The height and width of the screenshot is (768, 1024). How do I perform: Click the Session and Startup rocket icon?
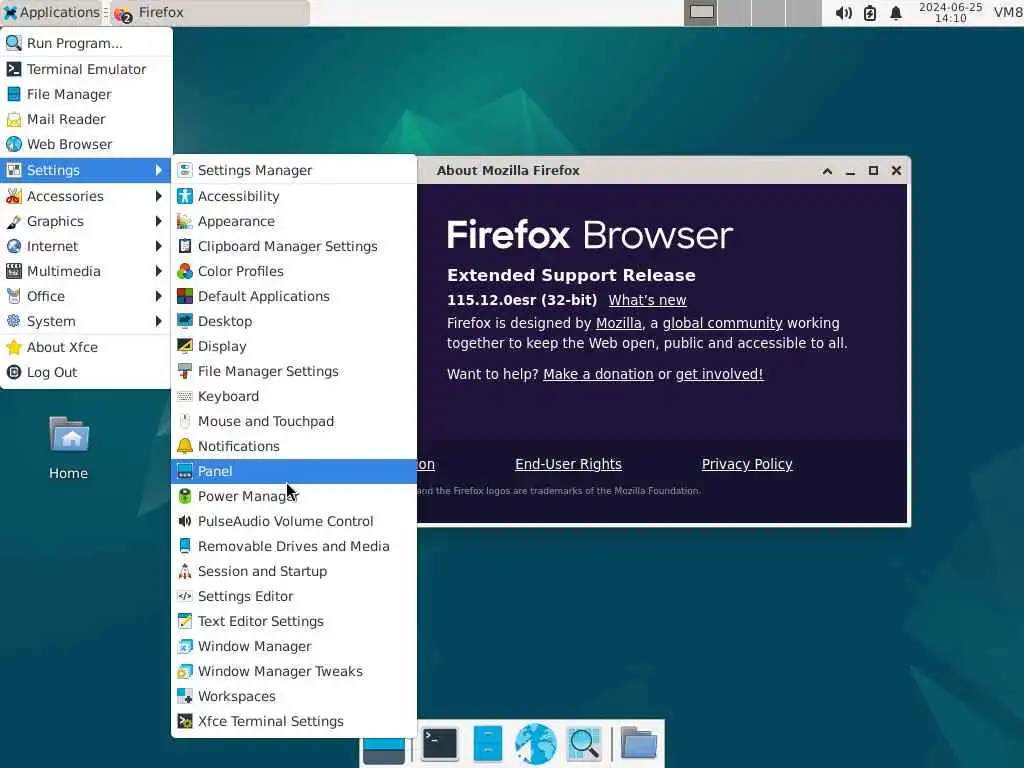coord(185,571)
